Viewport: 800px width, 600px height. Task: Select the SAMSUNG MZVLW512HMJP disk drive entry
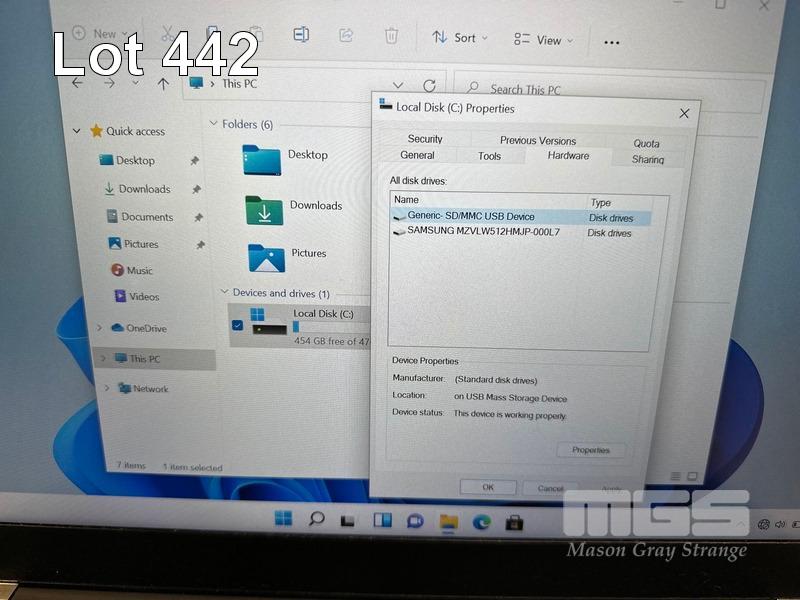point(483,232)
